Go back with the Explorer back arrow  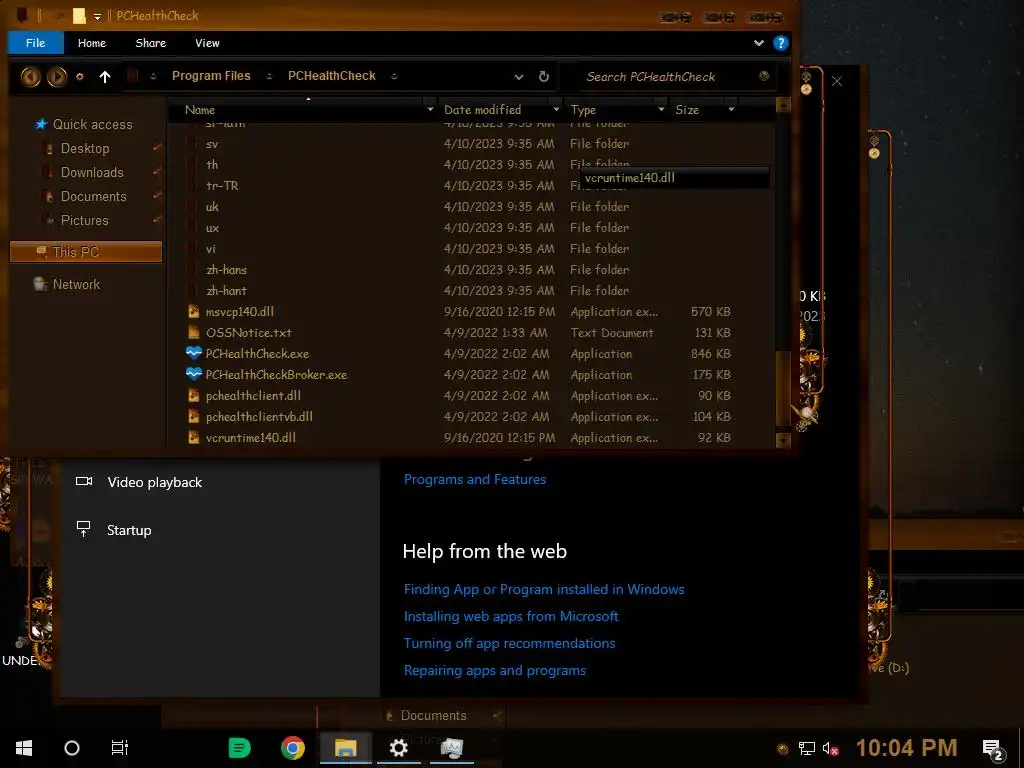[x=30, y=77]
